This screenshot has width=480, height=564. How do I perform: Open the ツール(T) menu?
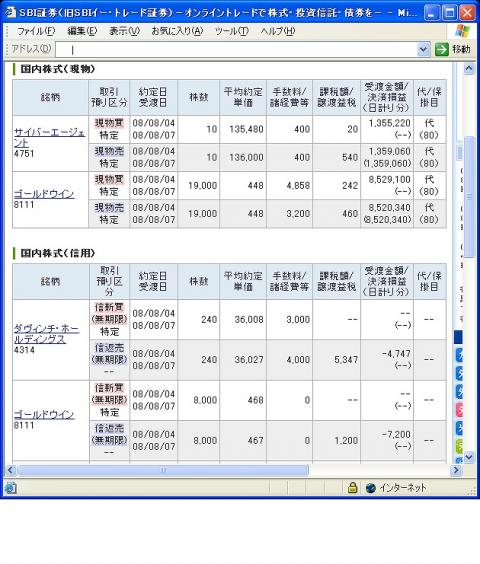(231, 31)
